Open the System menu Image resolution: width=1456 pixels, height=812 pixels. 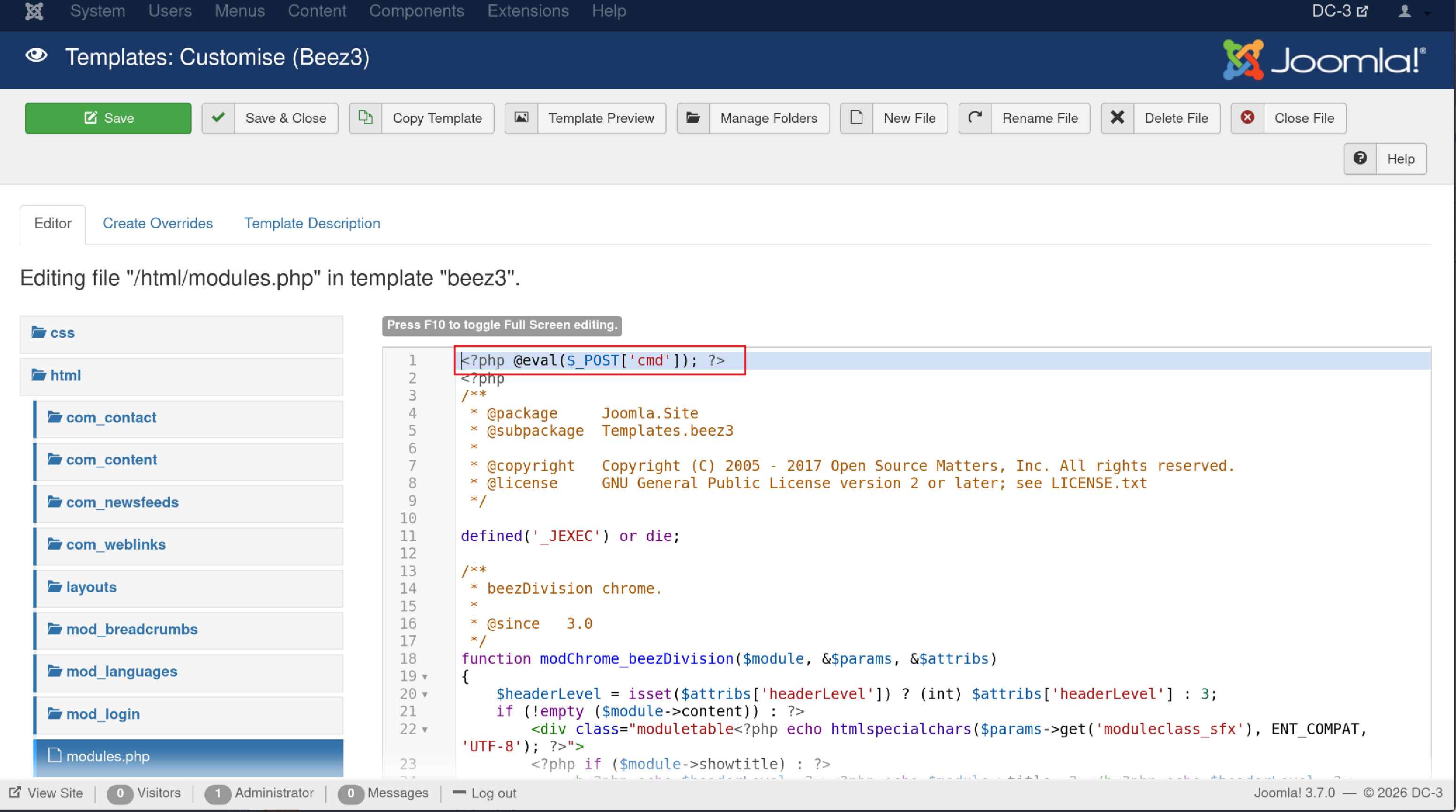pos(98,11)
